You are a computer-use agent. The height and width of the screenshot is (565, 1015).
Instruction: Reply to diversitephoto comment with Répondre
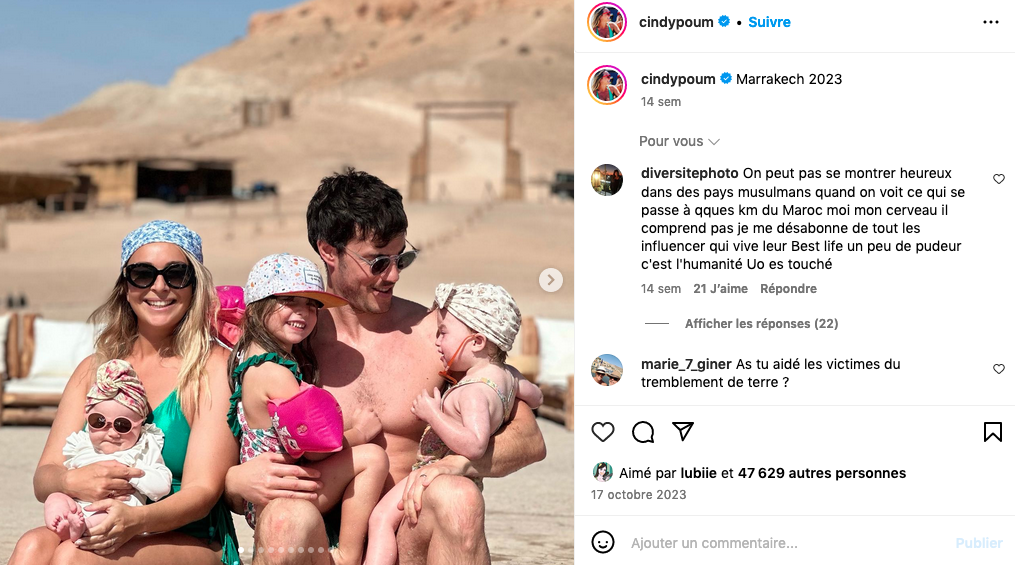[x=788, y=289]
